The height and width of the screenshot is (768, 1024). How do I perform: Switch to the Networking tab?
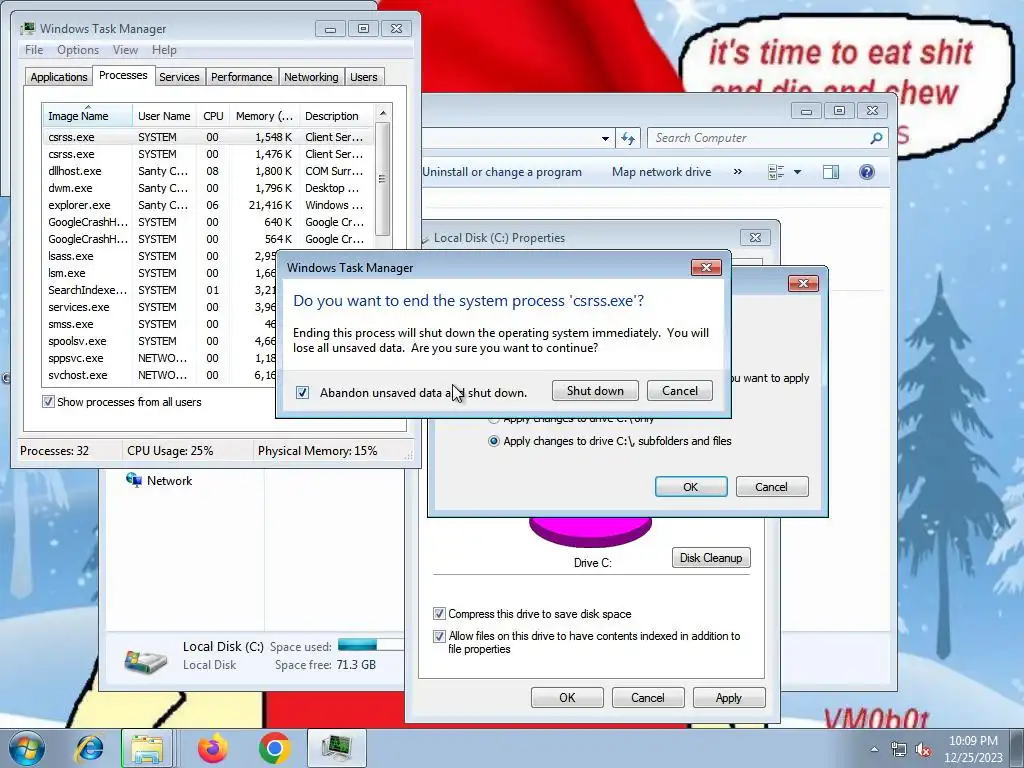[311, 77]
